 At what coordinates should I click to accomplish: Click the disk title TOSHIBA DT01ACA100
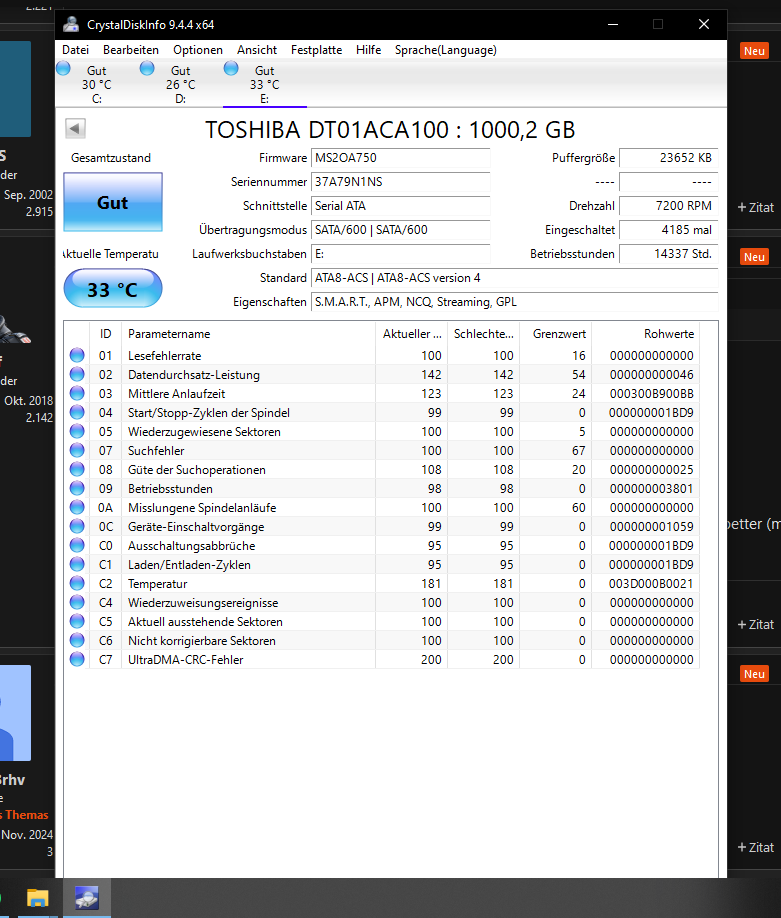[x=390, y=130]
